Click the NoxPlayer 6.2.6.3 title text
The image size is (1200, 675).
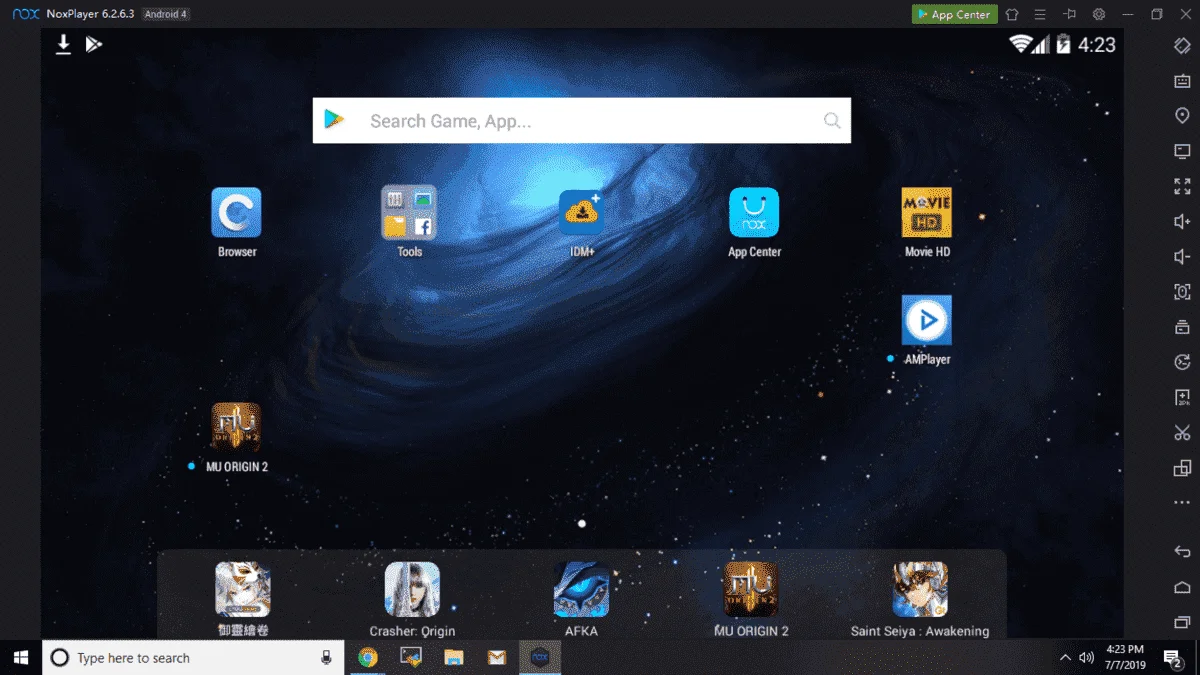click(x=90, y=14)
